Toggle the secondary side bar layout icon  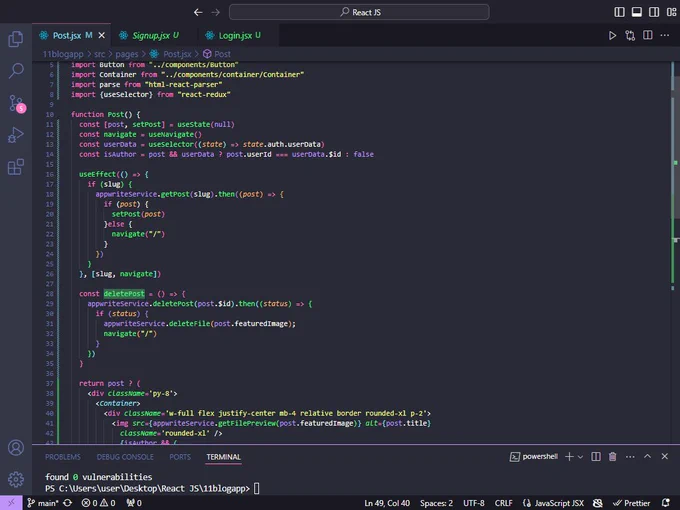point(654,12)
